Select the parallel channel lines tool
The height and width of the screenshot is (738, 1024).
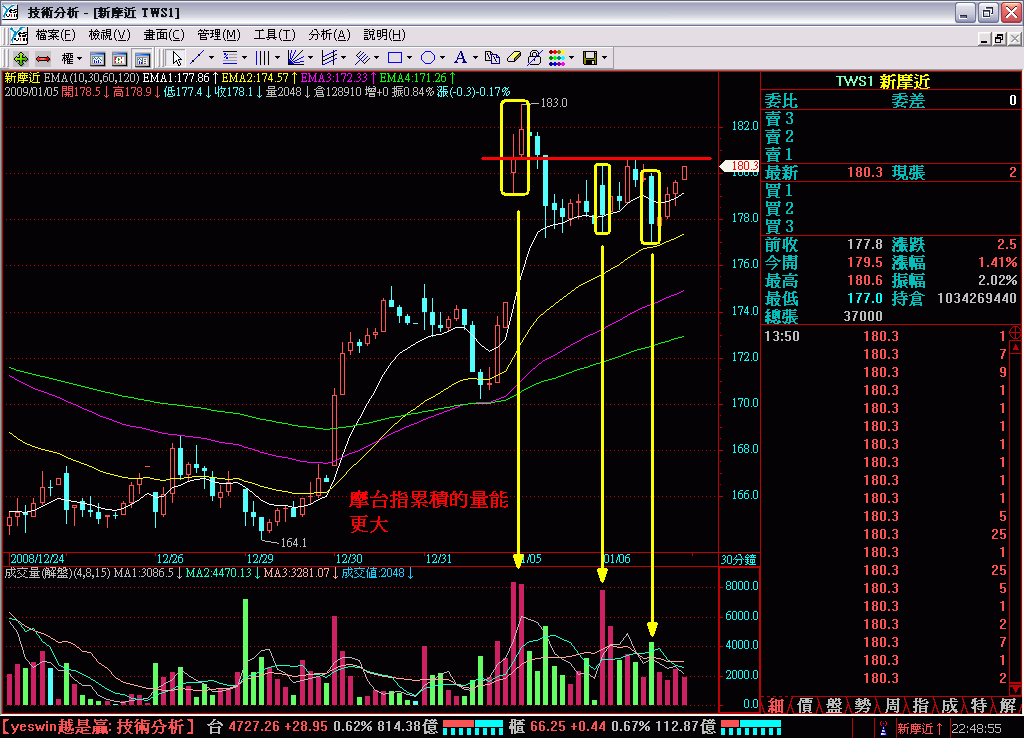tap(329, 58)
